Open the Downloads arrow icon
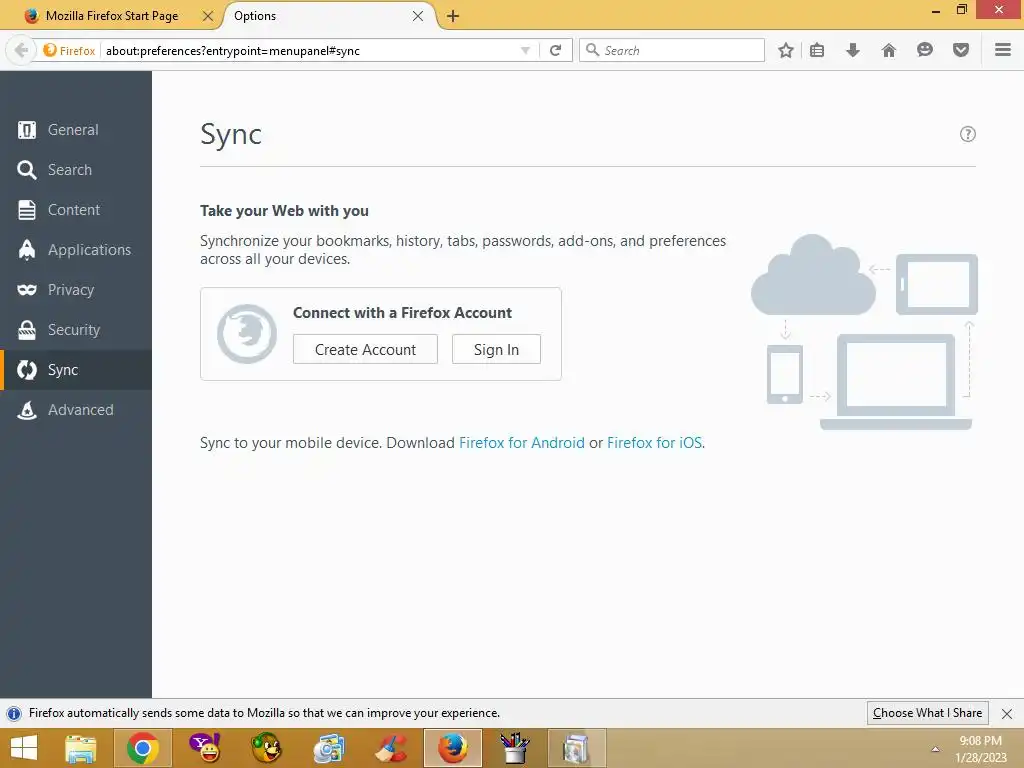 [853, 50]
